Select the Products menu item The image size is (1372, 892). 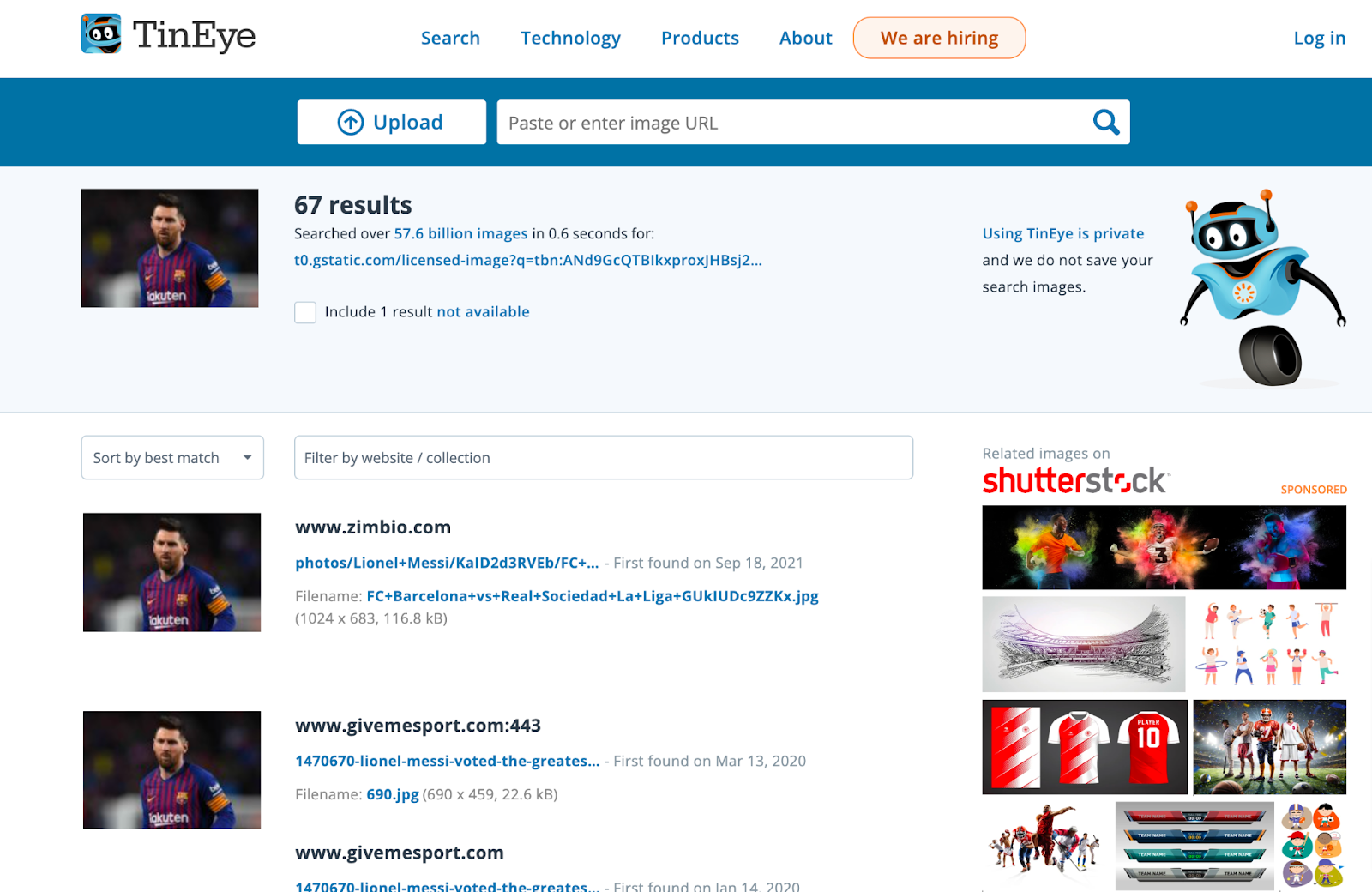pos(700,38)
